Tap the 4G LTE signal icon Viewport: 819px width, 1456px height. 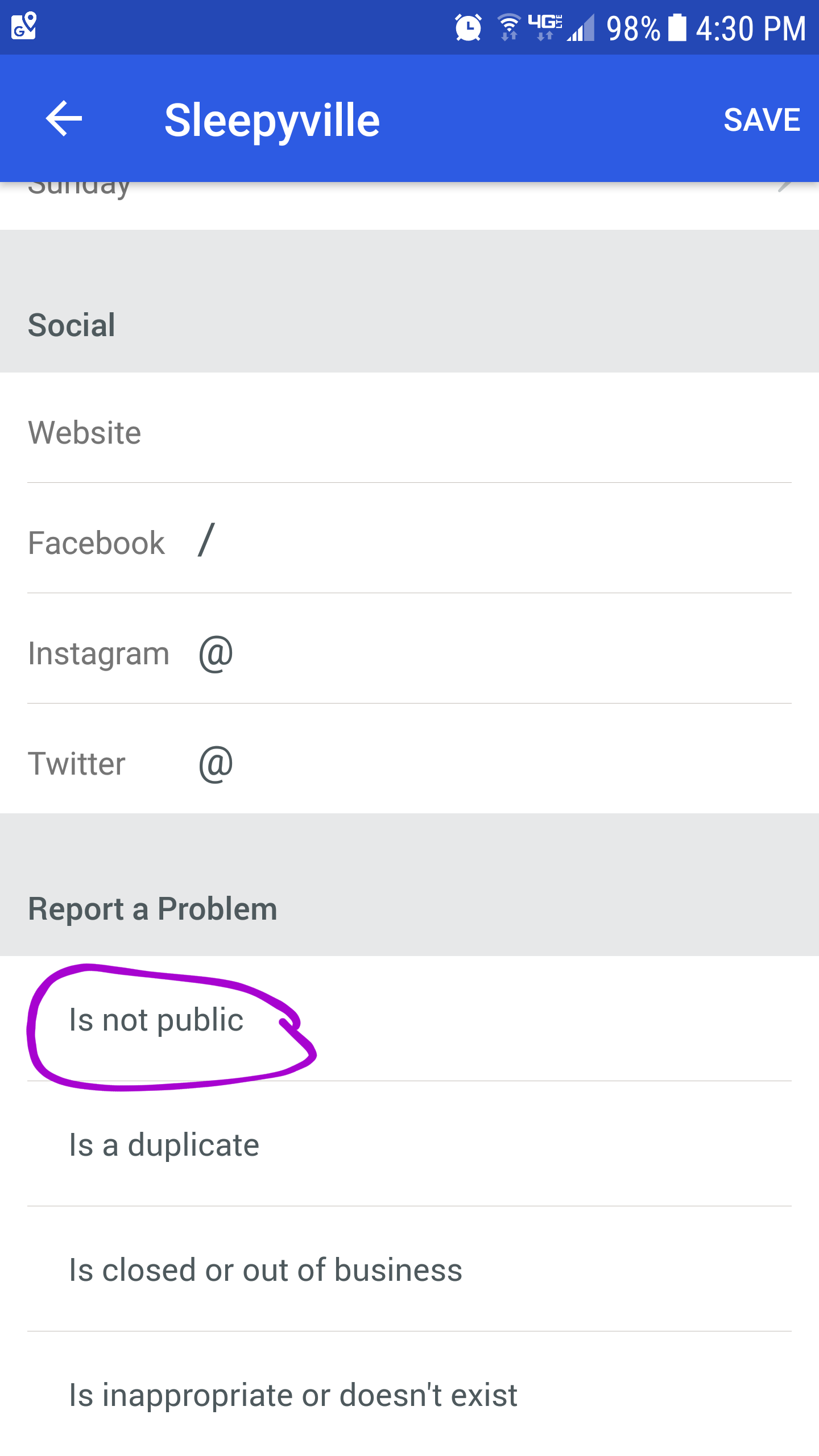pos(545,27)
